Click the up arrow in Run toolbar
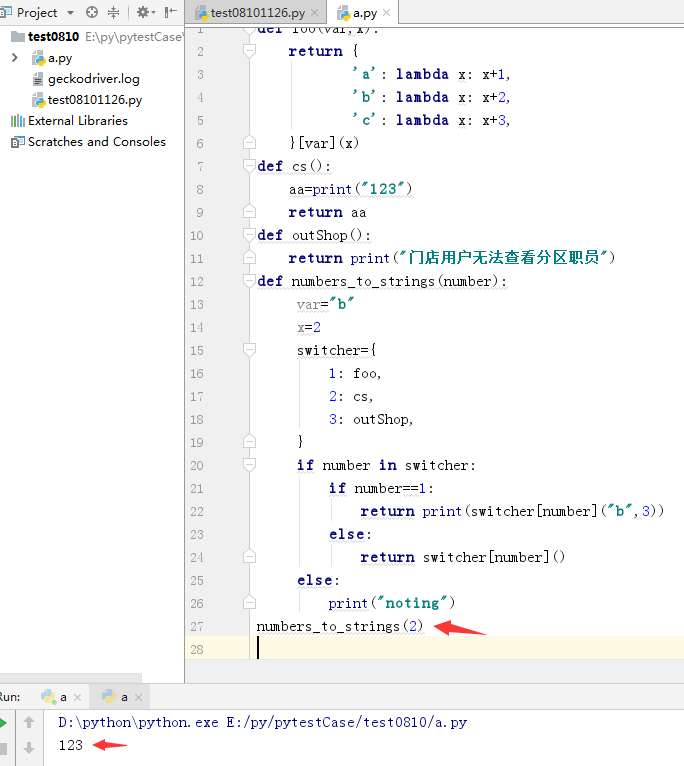This screenshot has height=766, width=684. 29,722
